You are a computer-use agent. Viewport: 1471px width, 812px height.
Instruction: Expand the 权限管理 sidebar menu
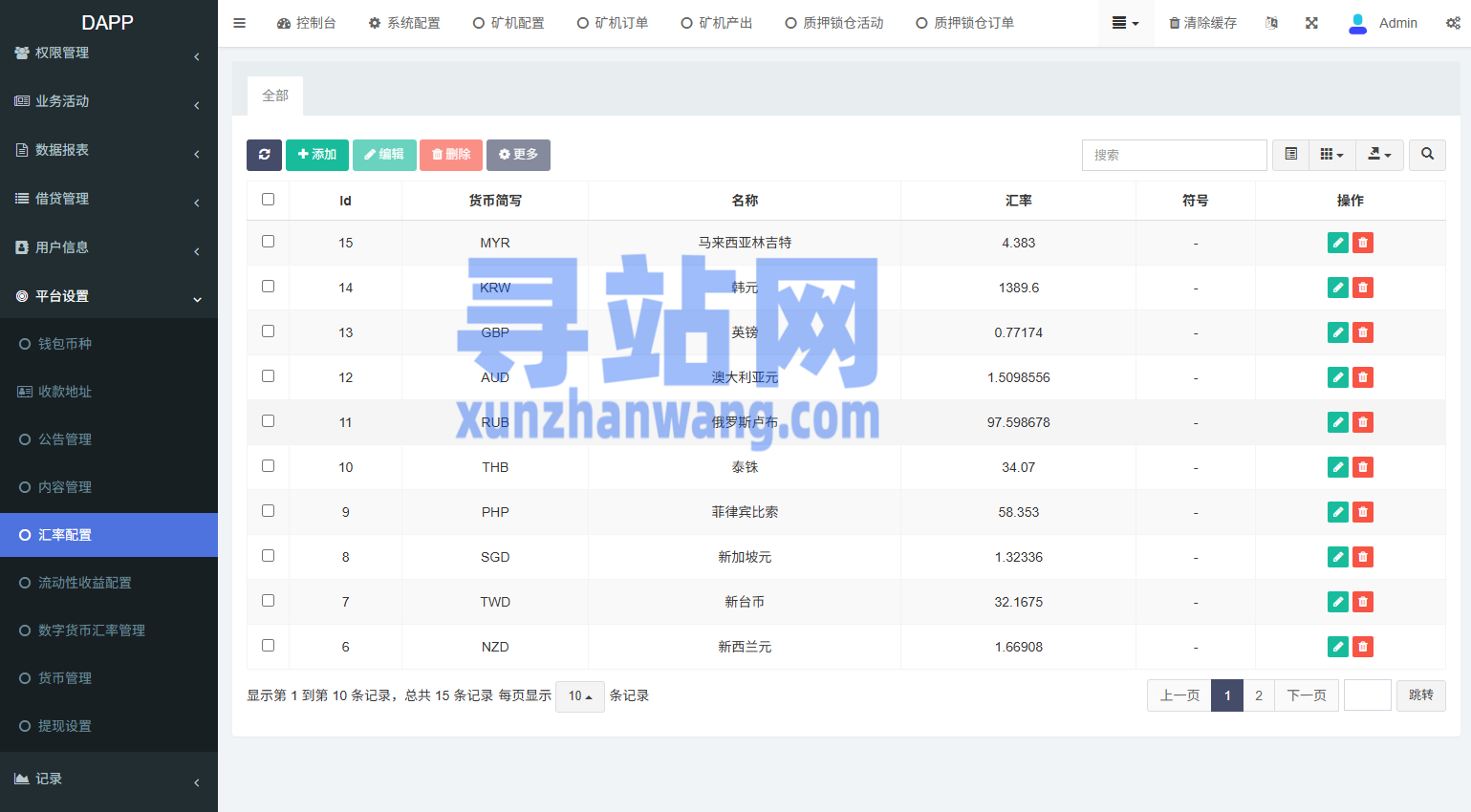coord(108,53)
